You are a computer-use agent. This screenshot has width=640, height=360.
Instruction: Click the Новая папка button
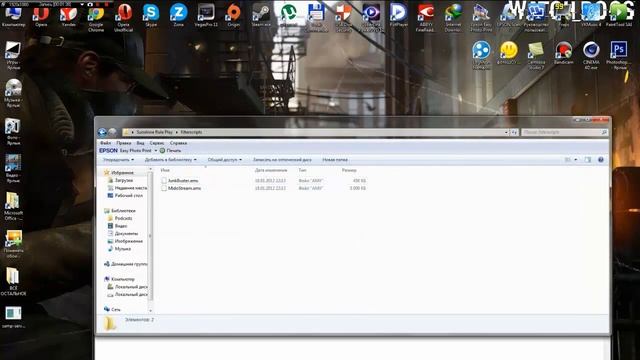pyautogui.click(x=335, y=160)
